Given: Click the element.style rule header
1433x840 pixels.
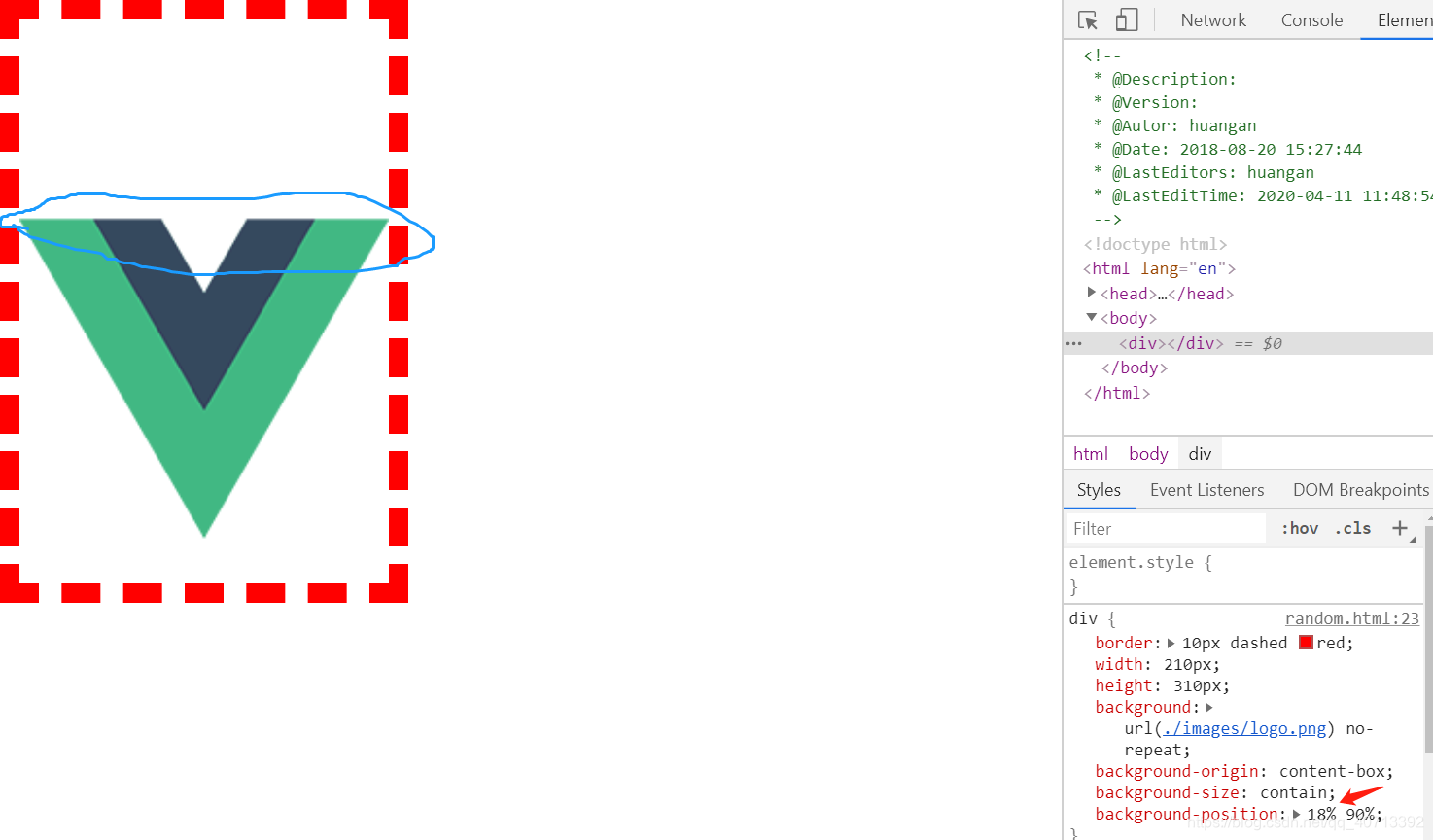Looking at the screenshot, I should (1139, 562).
